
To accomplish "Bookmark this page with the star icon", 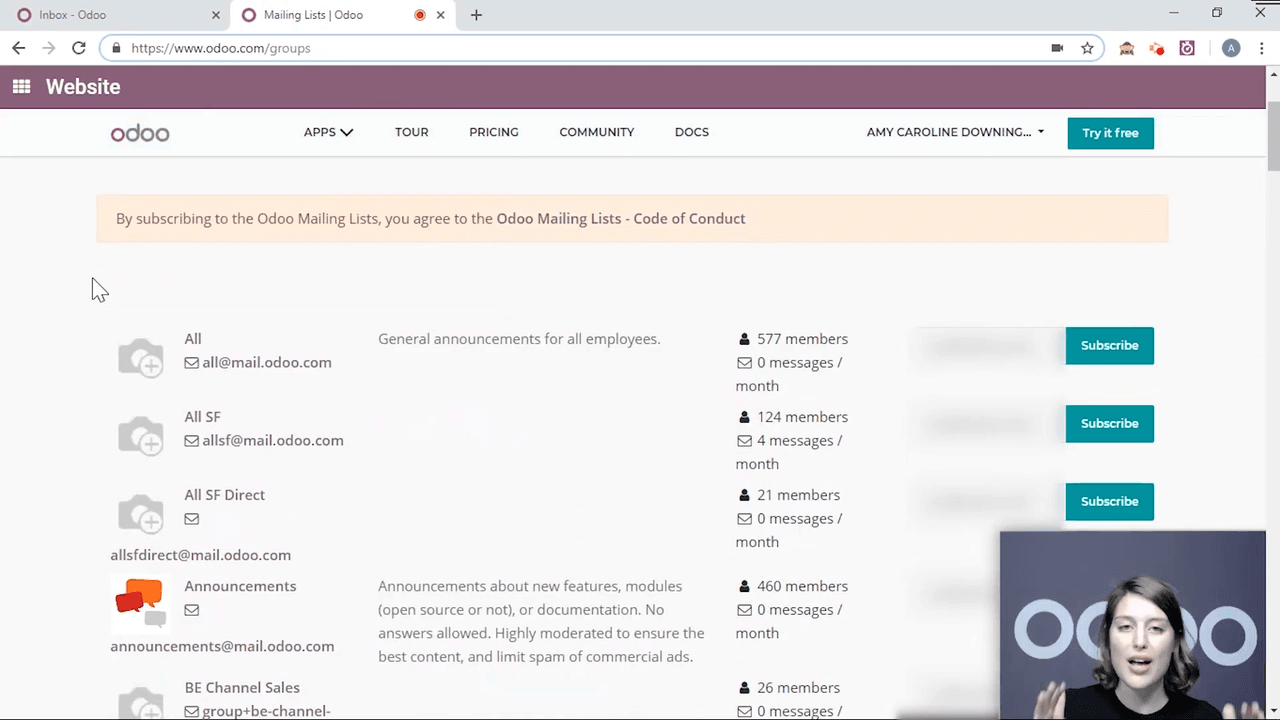I will (x=1087, y=48).
